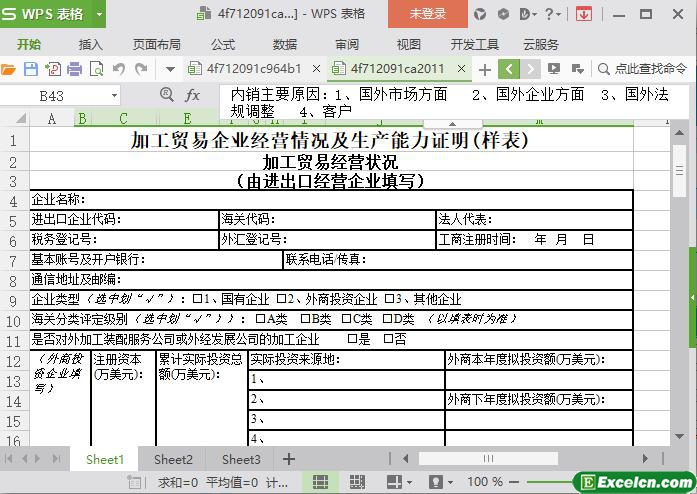
Task: Expand the Name Box dropdown arrow
Action: [114, 96]
